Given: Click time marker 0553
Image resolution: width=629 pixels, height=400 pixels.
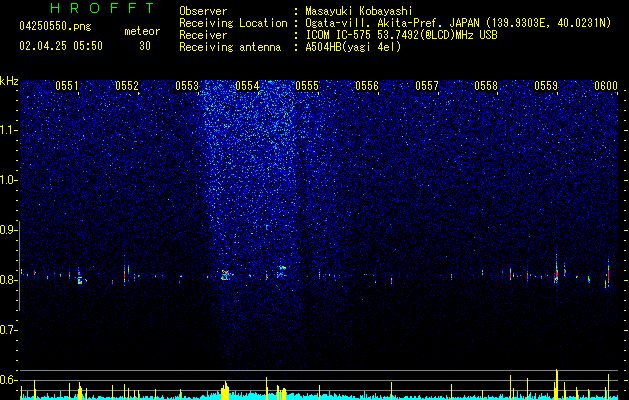Looking at the screenshot, I should 187,85.
